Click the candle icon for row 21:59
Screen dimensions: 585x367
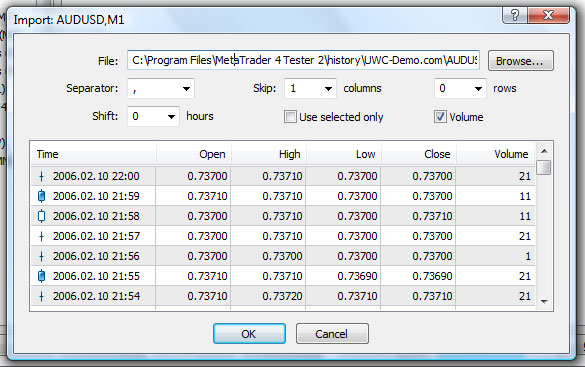point(41,196)
